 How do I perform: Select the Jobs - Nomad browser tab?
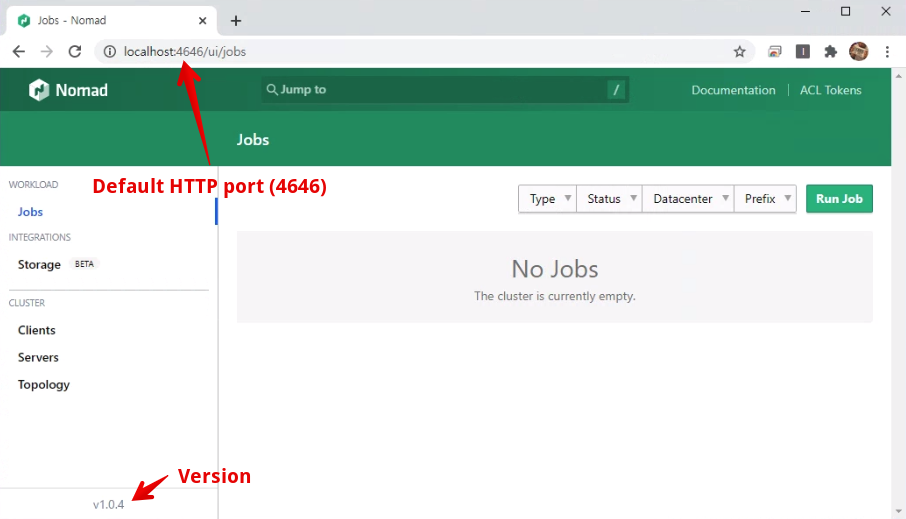112,21
